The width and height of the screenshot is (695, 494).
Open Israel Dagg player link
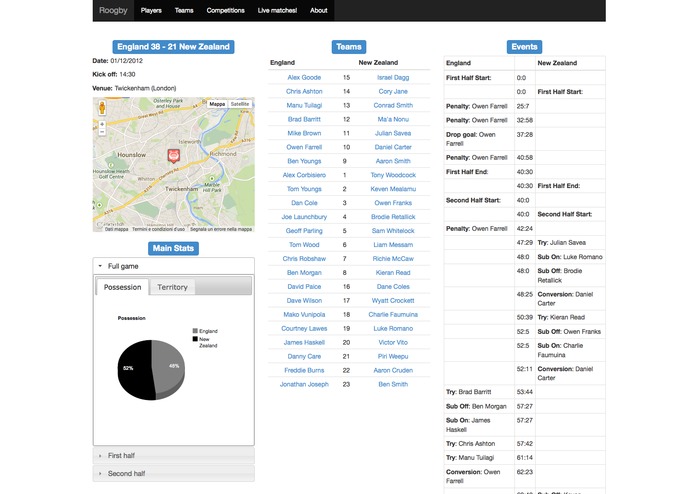point(393,77)
